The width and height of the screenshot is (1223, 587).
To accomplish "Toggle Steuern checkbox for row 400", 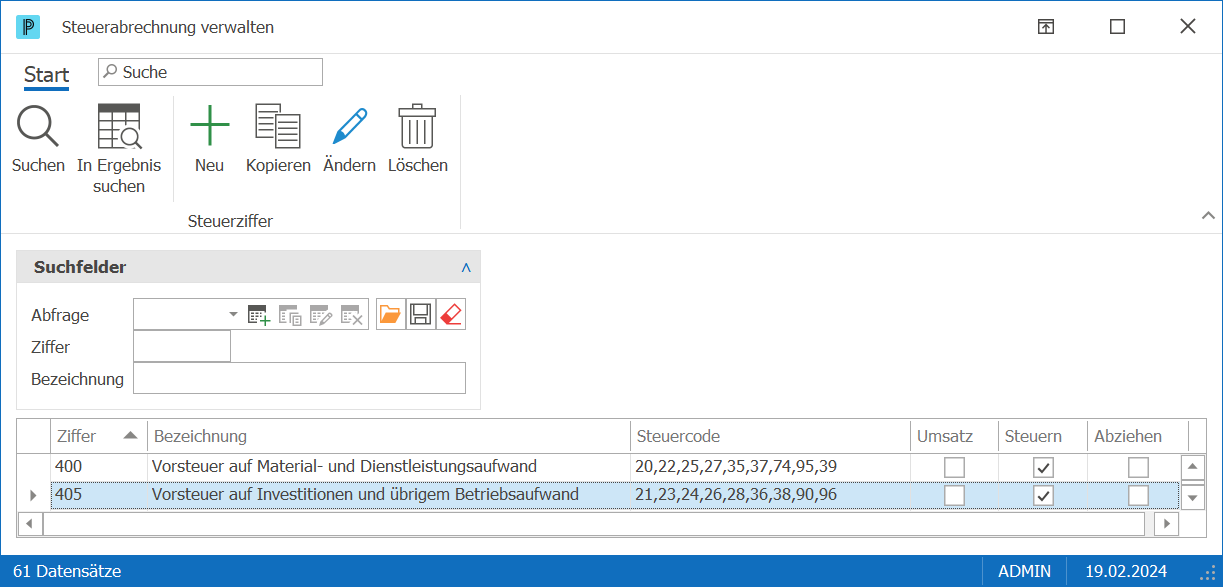I will click(1043, 467).
